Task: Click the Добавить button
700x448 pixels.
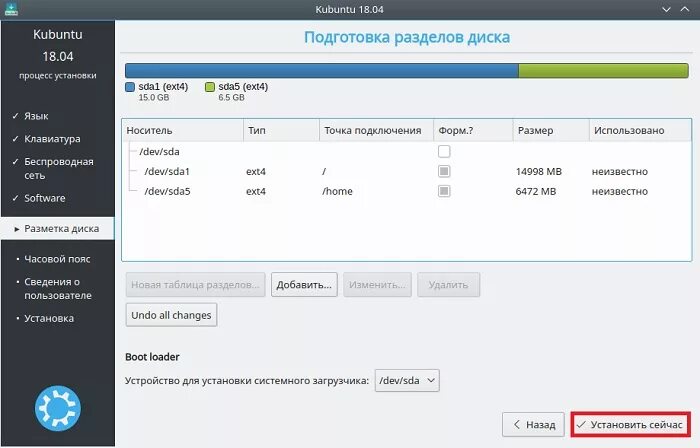Action: click(x=304, y=285)
